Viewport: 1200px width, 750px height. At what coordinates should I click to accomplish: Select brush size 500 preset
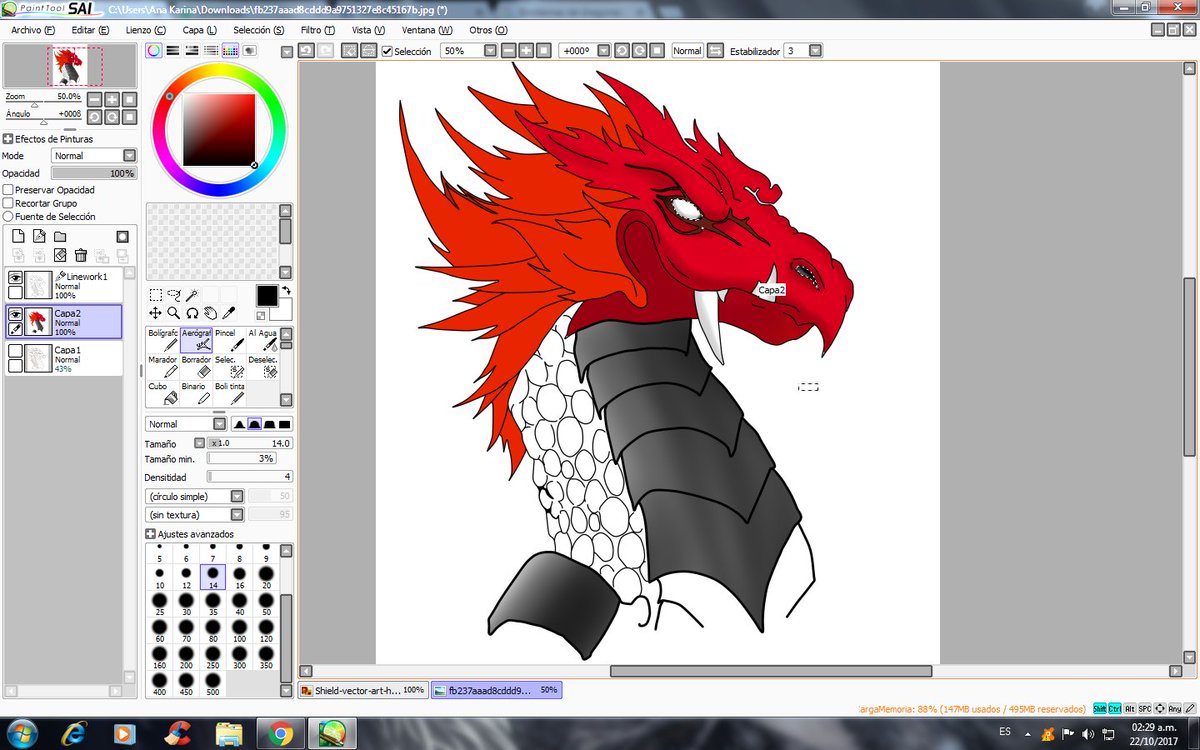213,683
